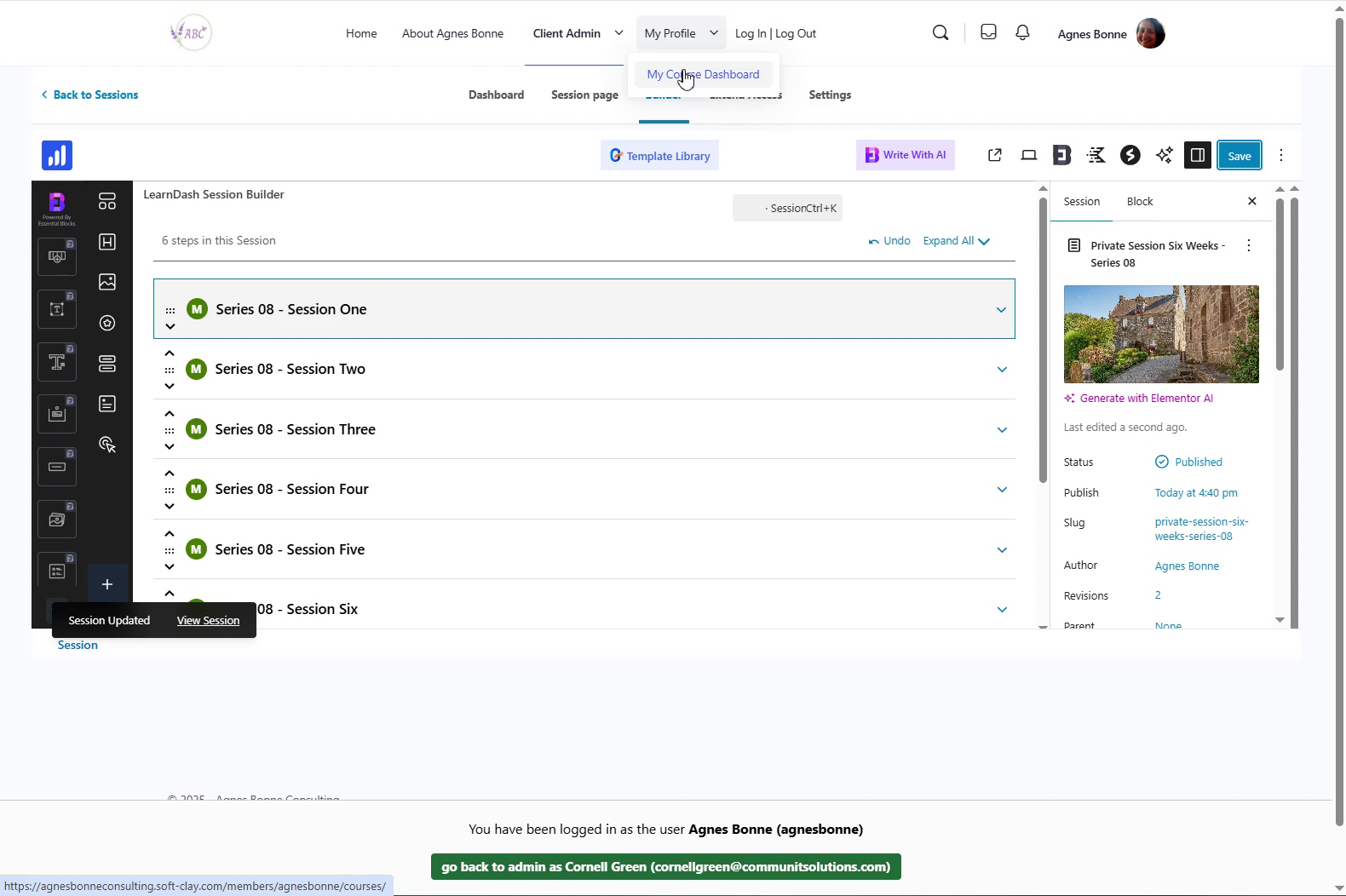Screen dimensions: 1346x896
Task: Click the view in new tab icon
Action: click(994, 155)
